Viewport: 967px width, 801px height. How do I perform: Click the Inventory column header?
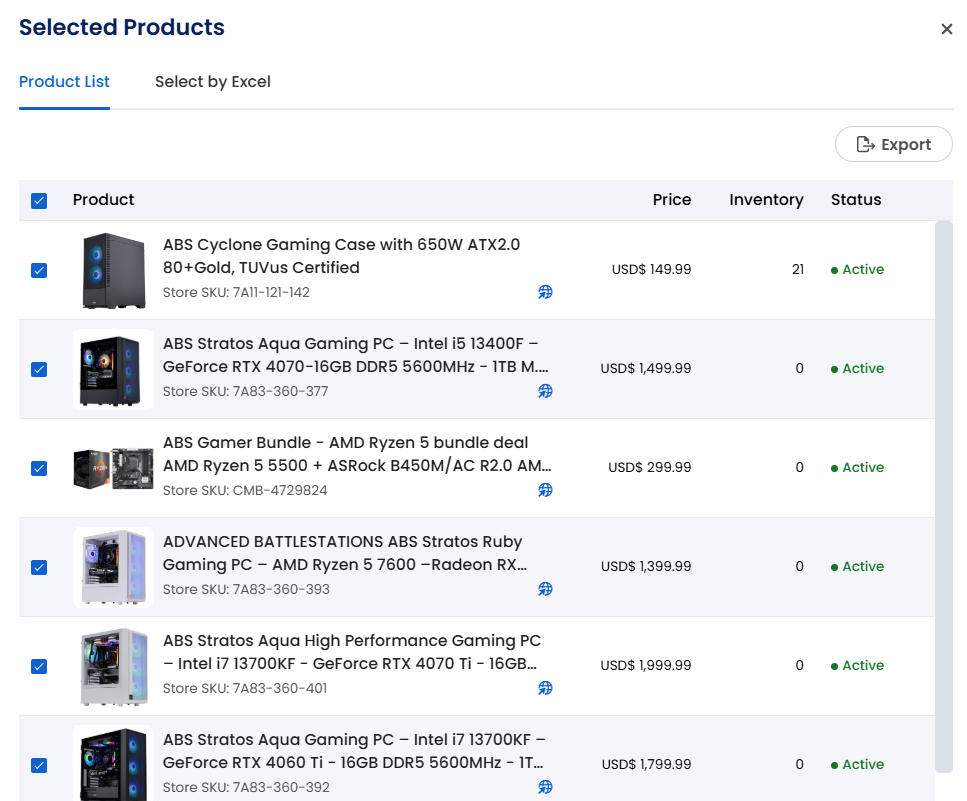pyautogui.click(x=767, y=200)
